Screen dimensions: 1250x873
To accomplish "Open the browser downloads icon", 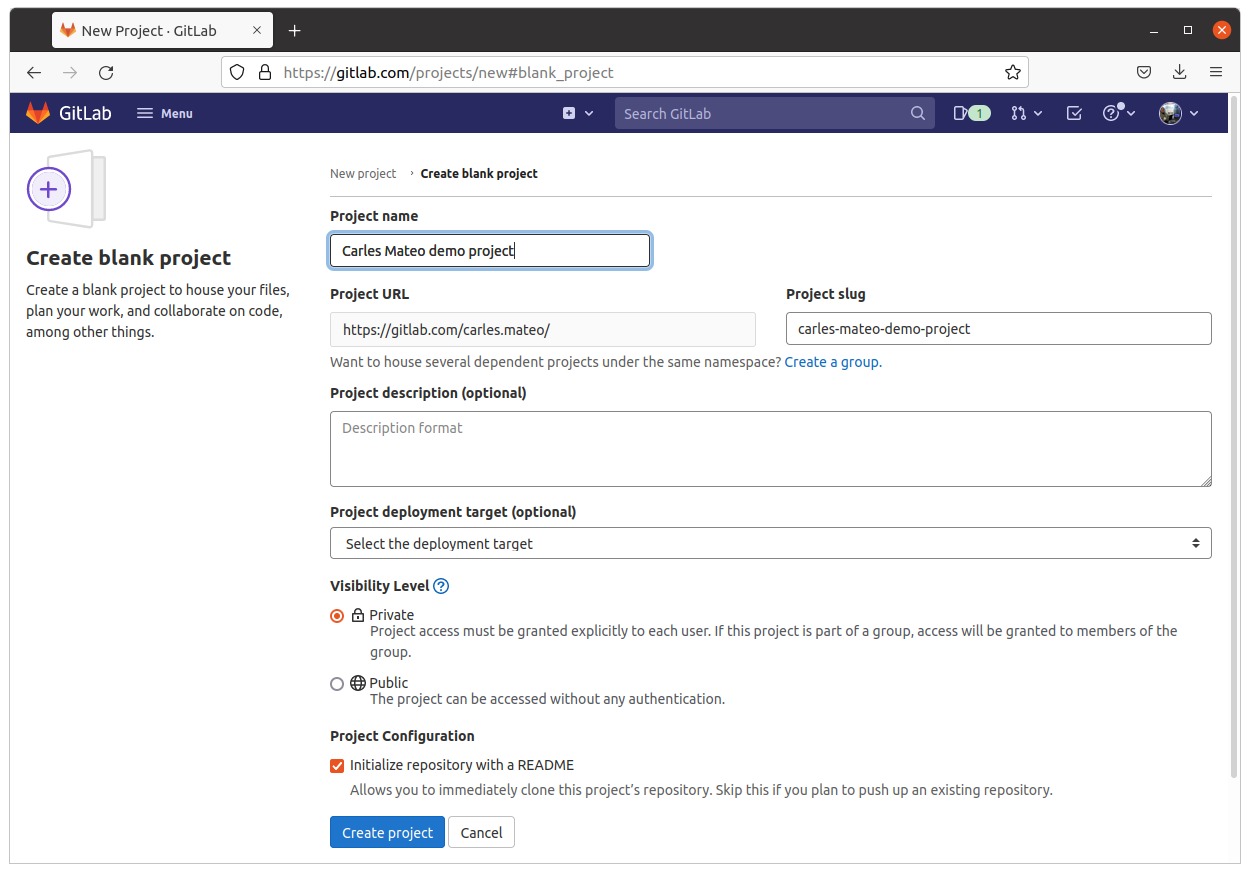I will [1180, 72].
